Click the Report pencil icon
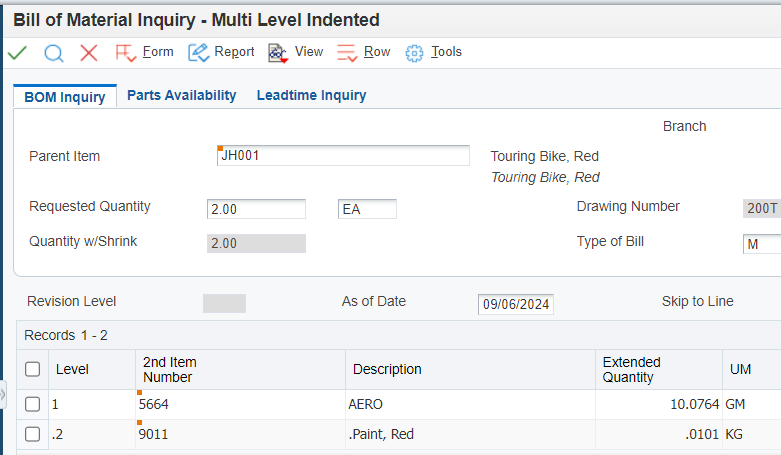The height and width of the screenshot is (455, 781). [x=198, y=53]
